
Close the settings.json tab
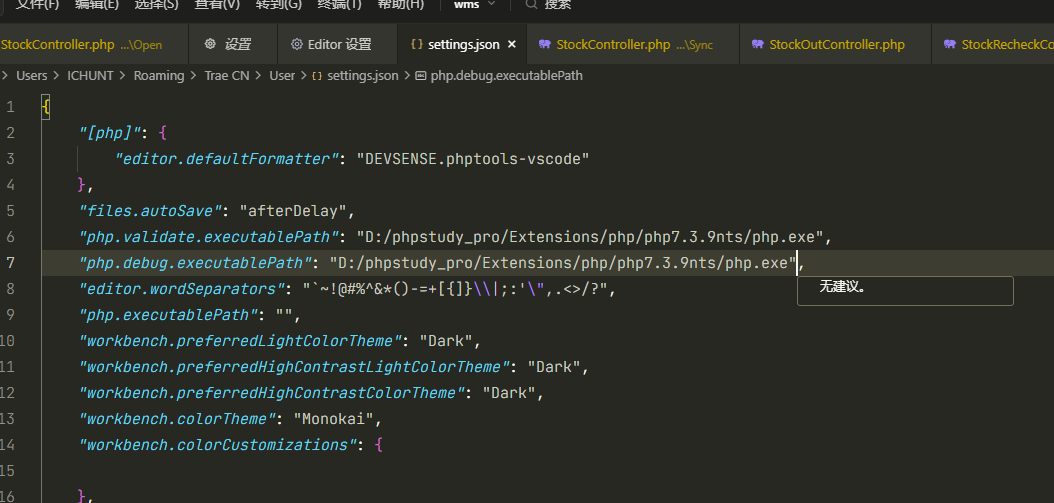[512, 44]
